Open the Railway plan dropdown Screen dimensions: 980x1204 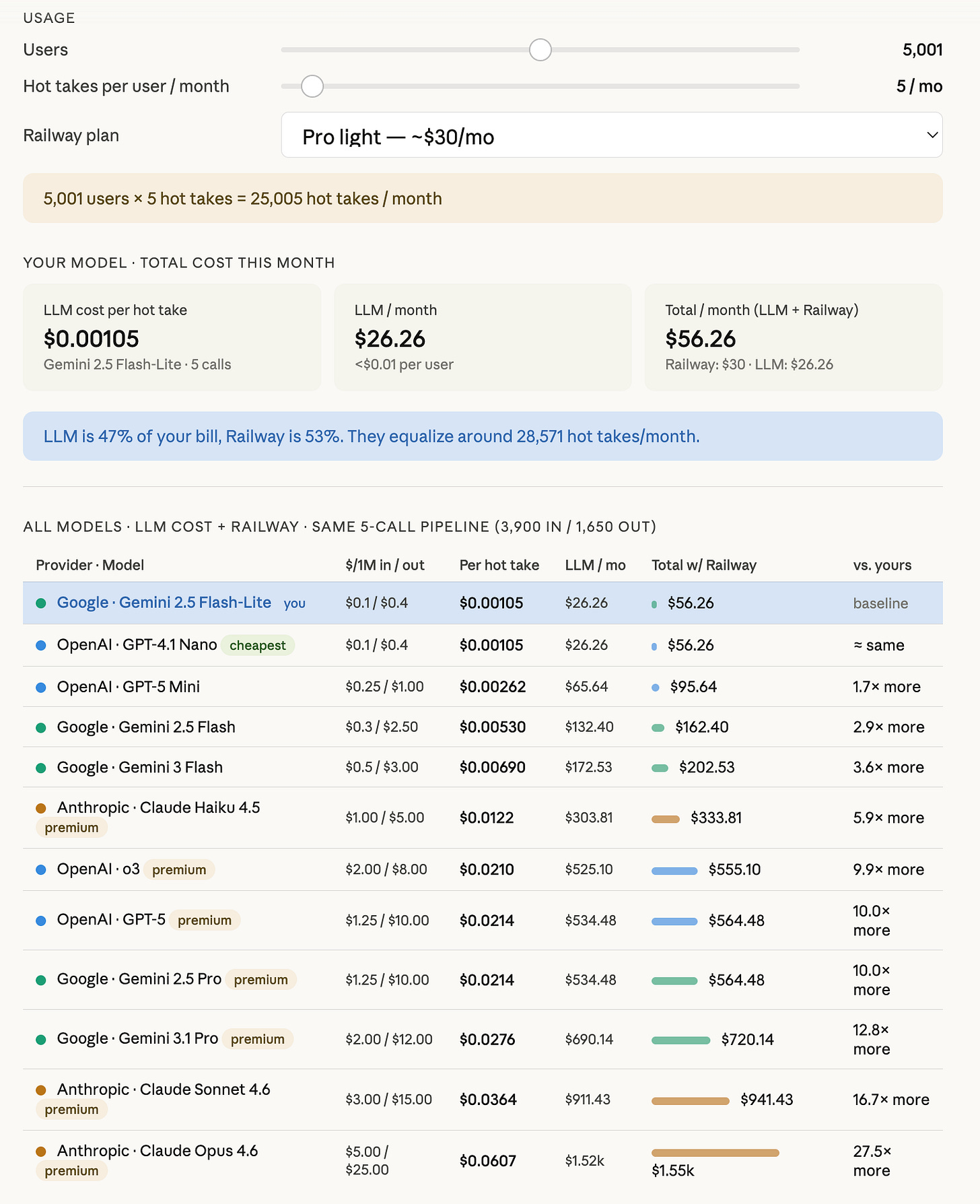pyautogui.click(x=611, y=135)
